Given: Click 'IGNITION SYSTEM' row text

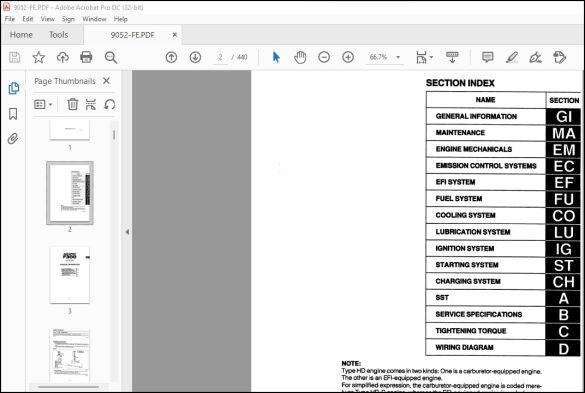Looking at the screenshot, I should click(x=464, y=248).
